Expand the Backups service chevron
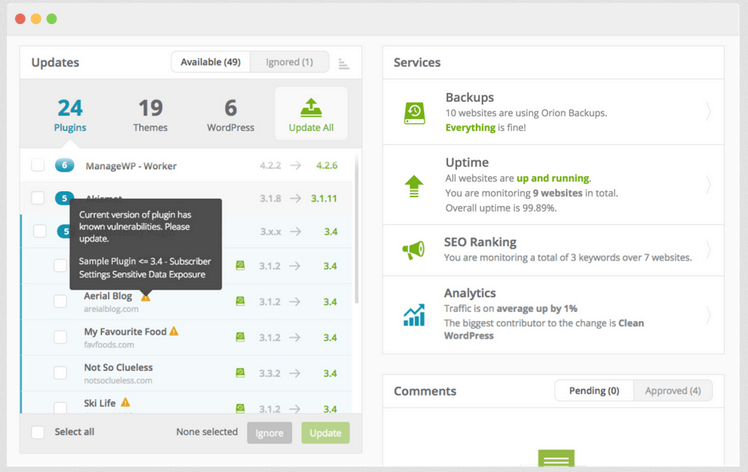Viewport: 748px width, 472px height. [x=708, y=112]
